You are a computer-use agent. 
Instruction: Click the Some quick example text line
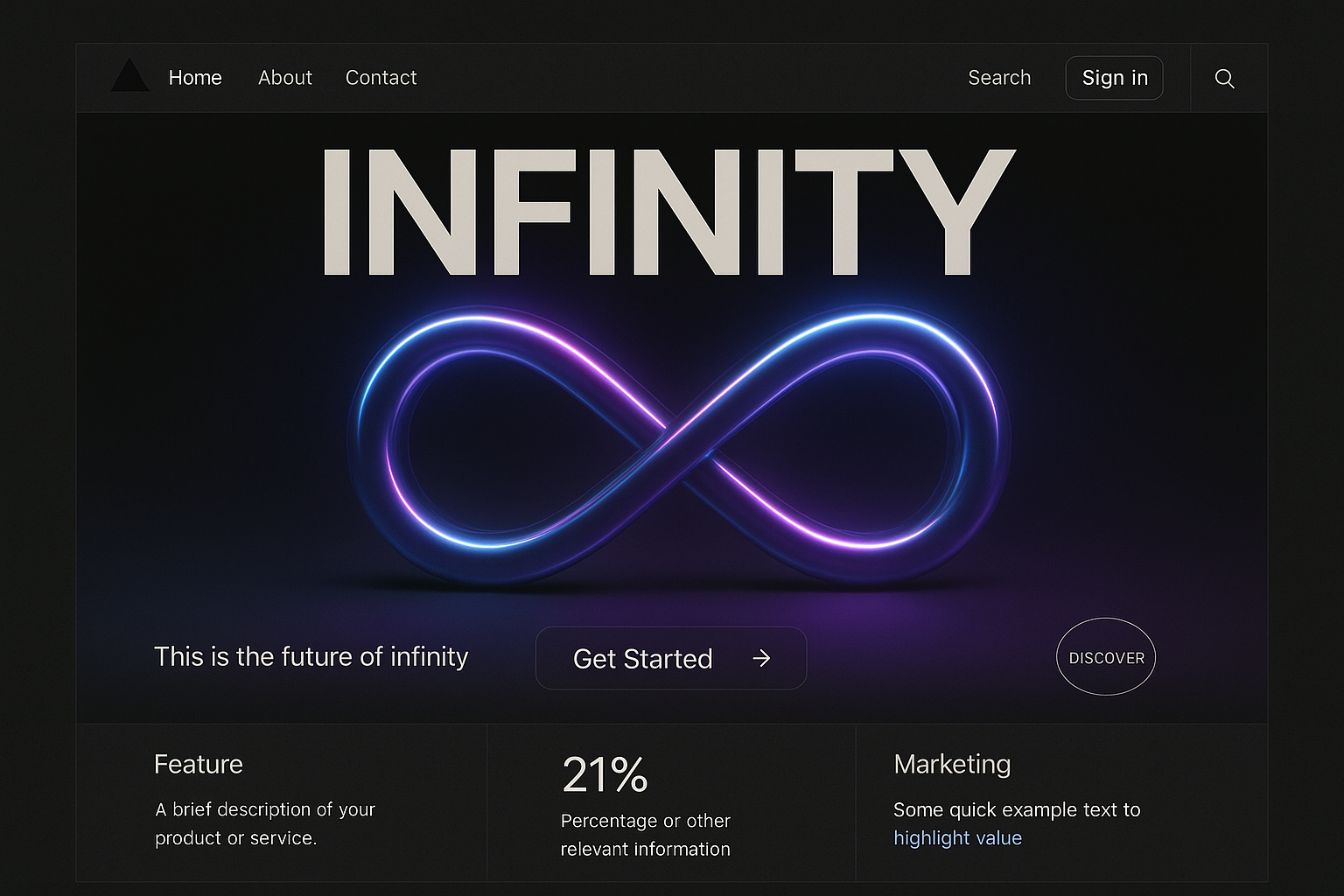coord(1017,809)
